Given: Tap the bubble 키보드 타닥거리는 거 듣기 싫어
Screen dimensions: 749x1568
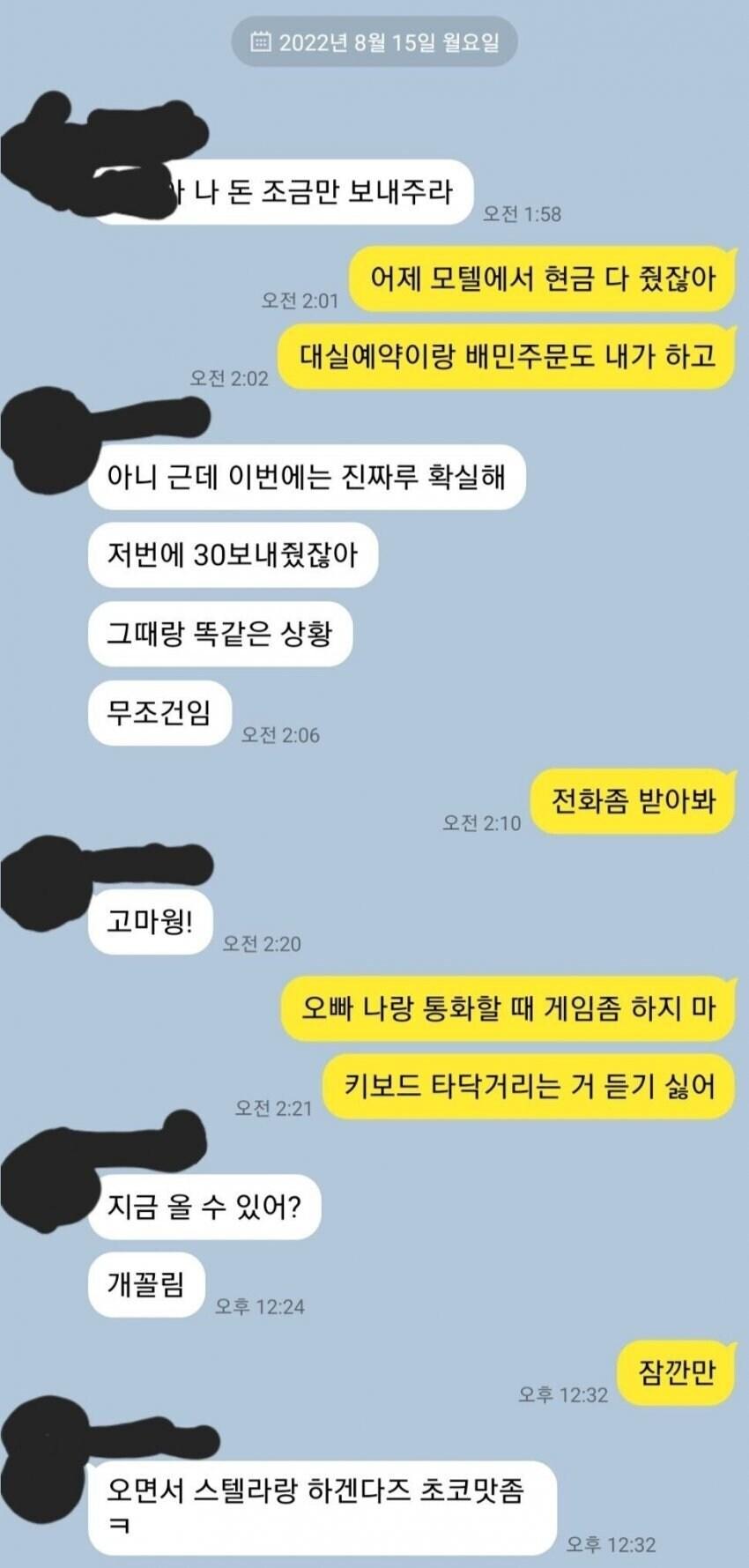Looking at the screenshot, I should pos(529,1086).
